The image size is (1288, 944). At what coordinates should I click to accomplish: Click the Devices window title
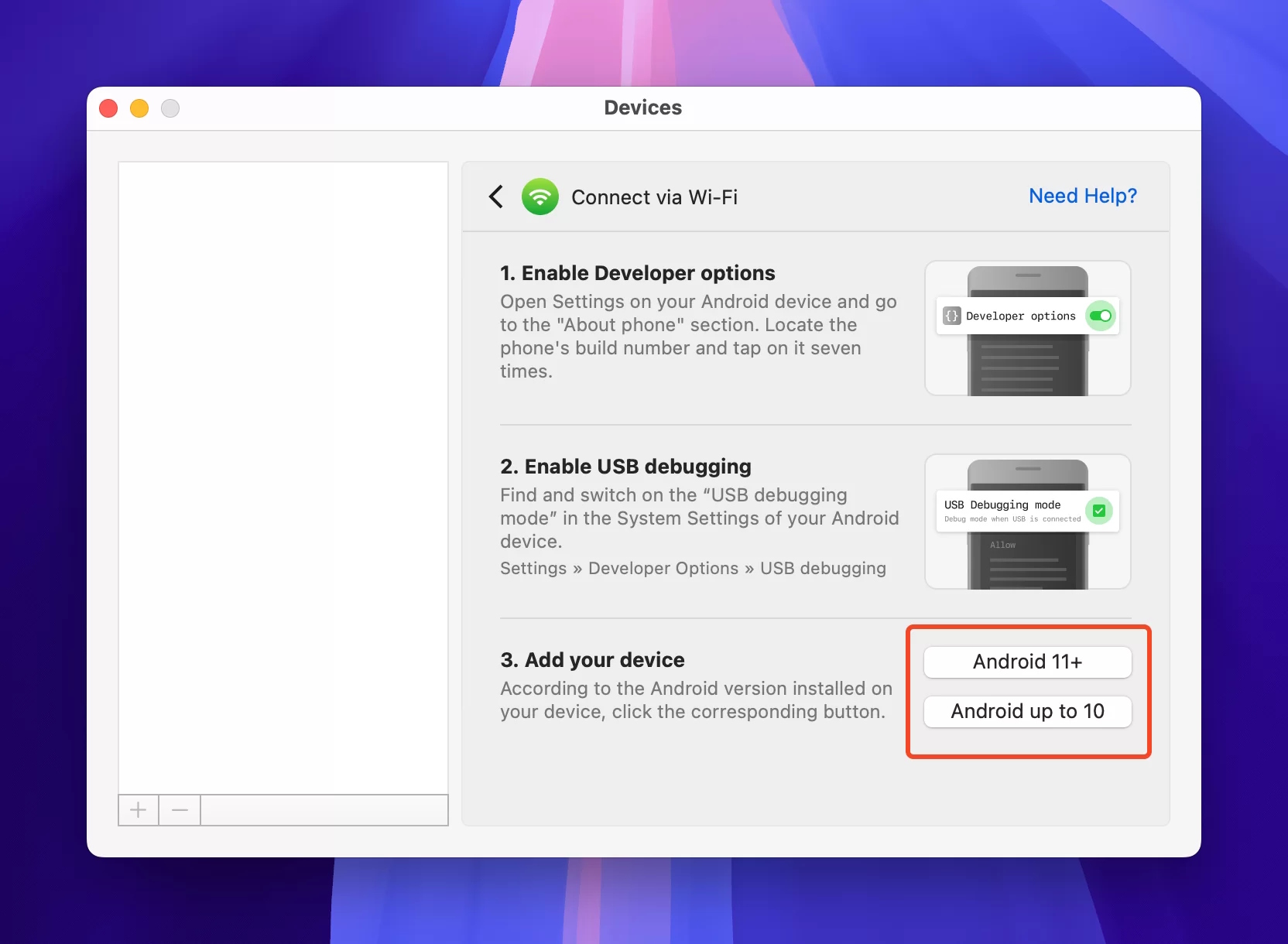coord(642,108)
